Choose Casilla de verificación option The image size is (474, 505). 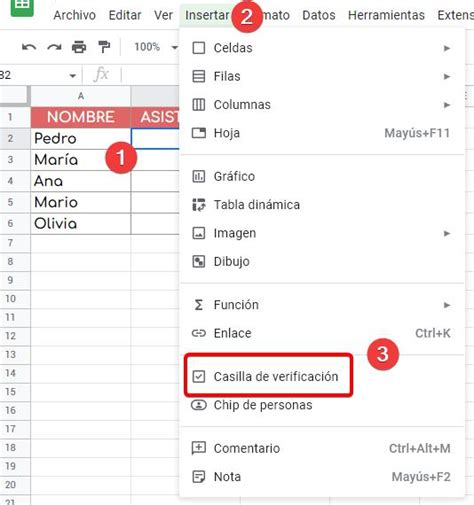coord(268,376)
